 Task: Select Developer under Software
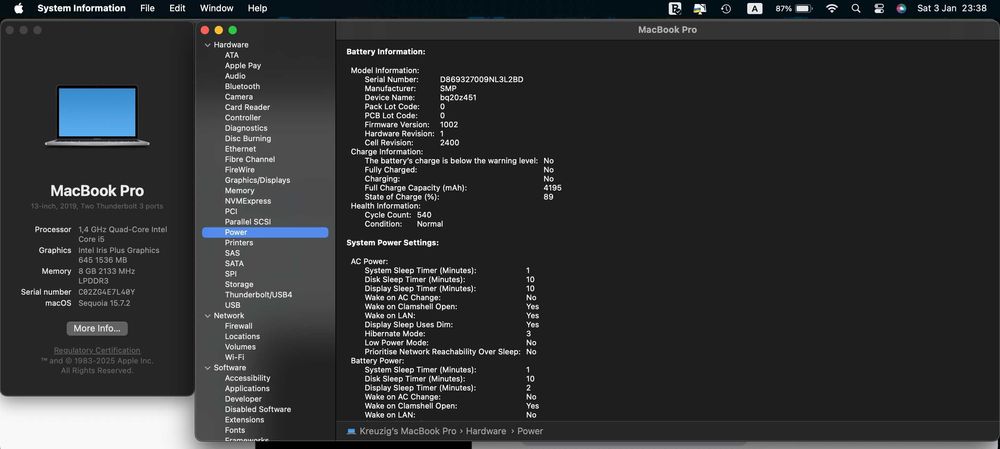pos(243,399)
